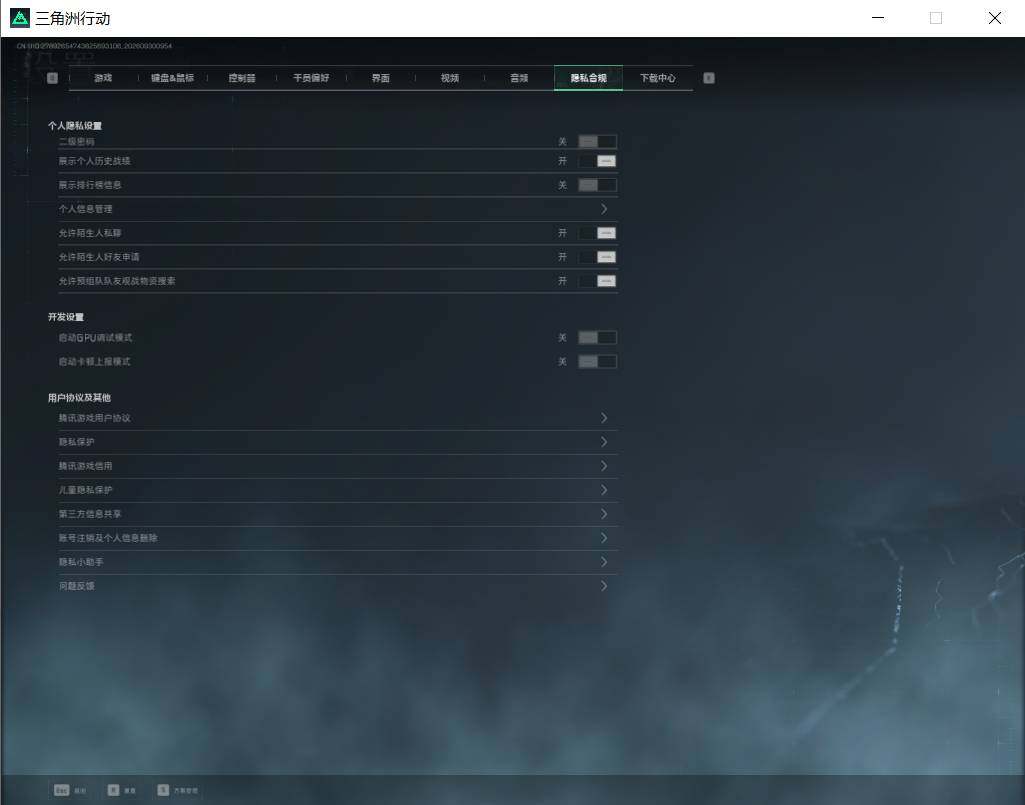The image size is (1025, 805).
Task: Expand 个人信息管理 chevron arrow
Action: (x=604, y=209)
